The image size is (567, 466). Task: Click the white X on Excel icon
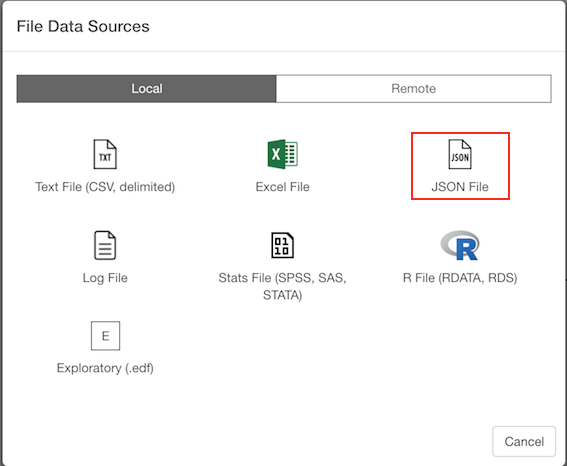pyautogui.click(x=276, y=154)
